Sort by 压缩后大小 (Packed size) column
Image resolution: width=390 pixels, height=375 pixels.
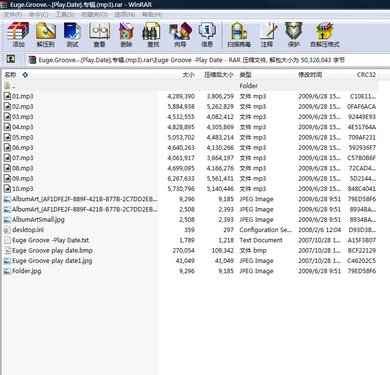point(219,75)
